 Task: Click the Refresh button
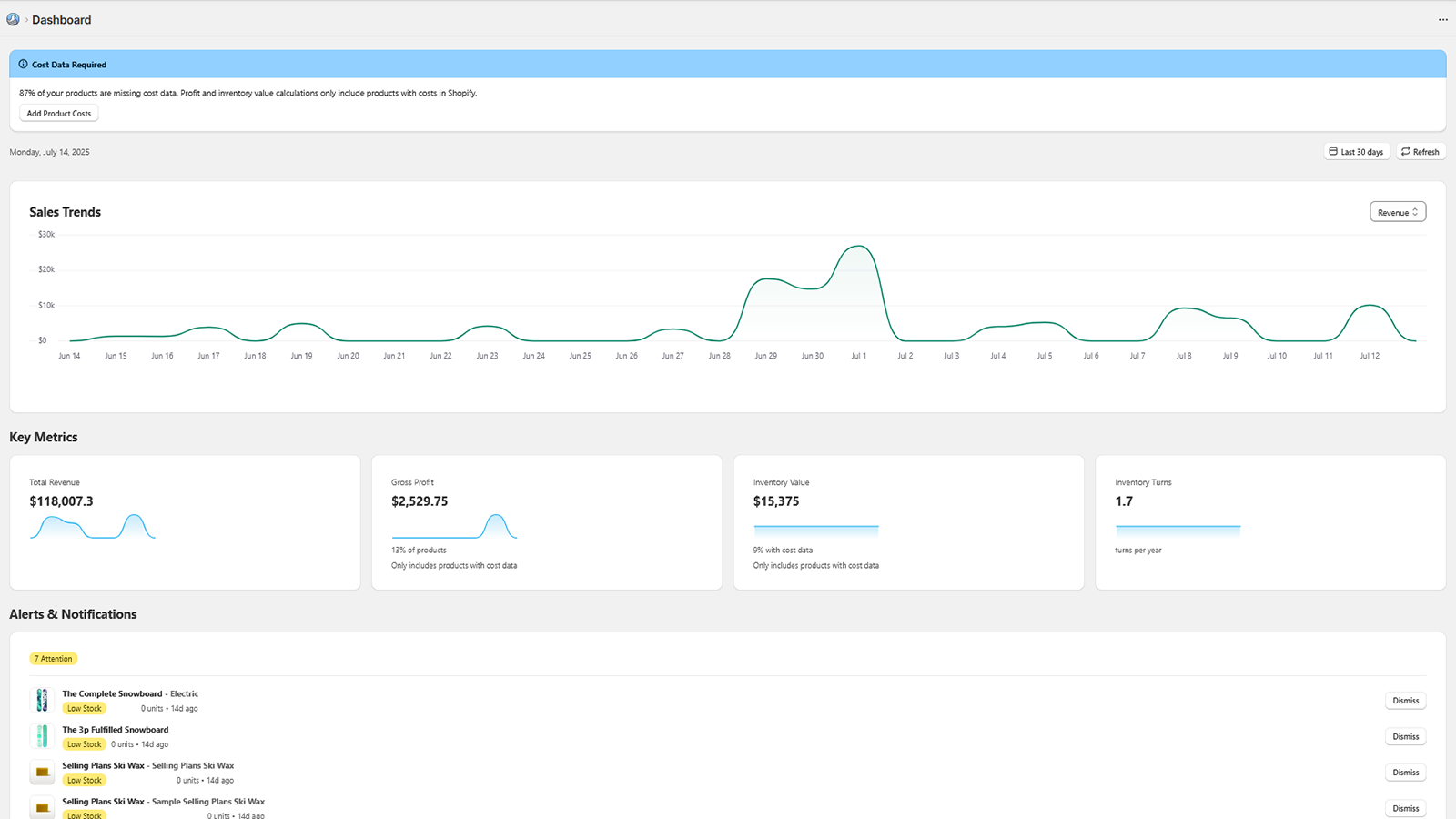point(1421,152)
